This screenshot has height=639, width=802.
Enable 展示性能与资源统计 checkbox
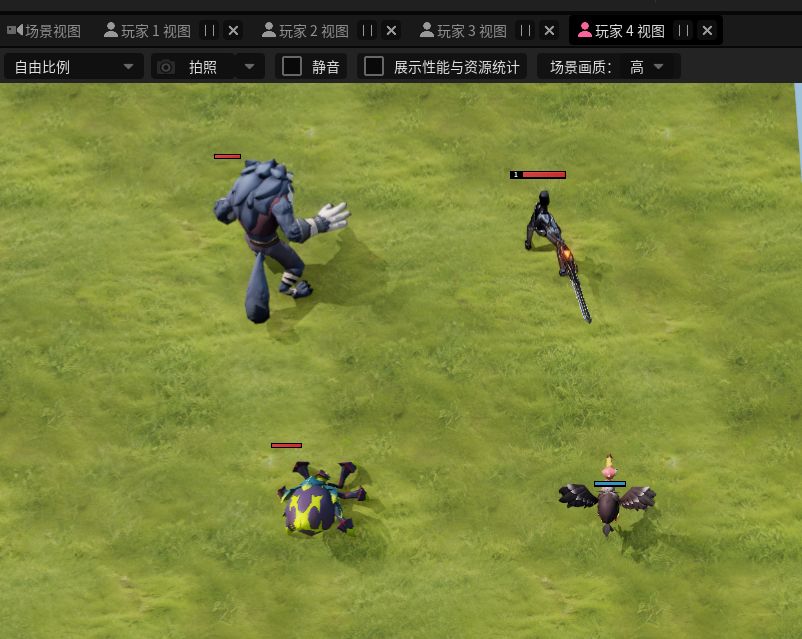tap(374, 66)
